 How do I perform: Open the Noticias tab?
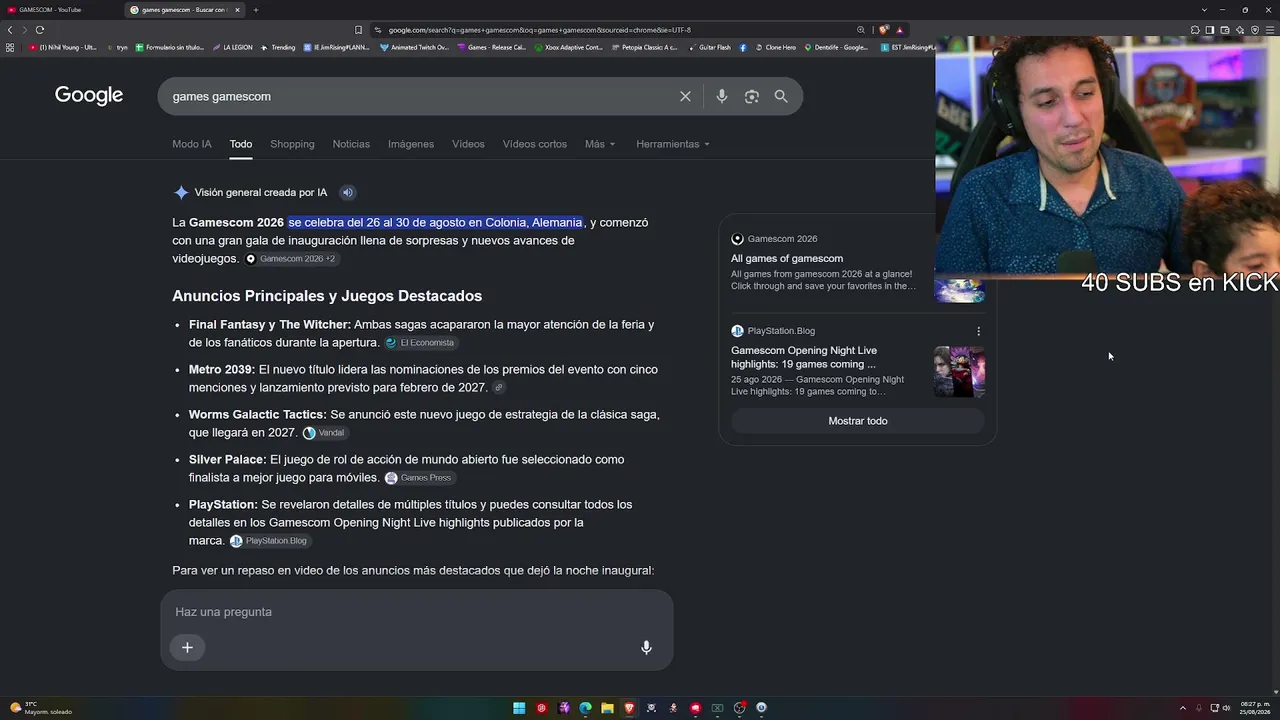tap(351, 144)
